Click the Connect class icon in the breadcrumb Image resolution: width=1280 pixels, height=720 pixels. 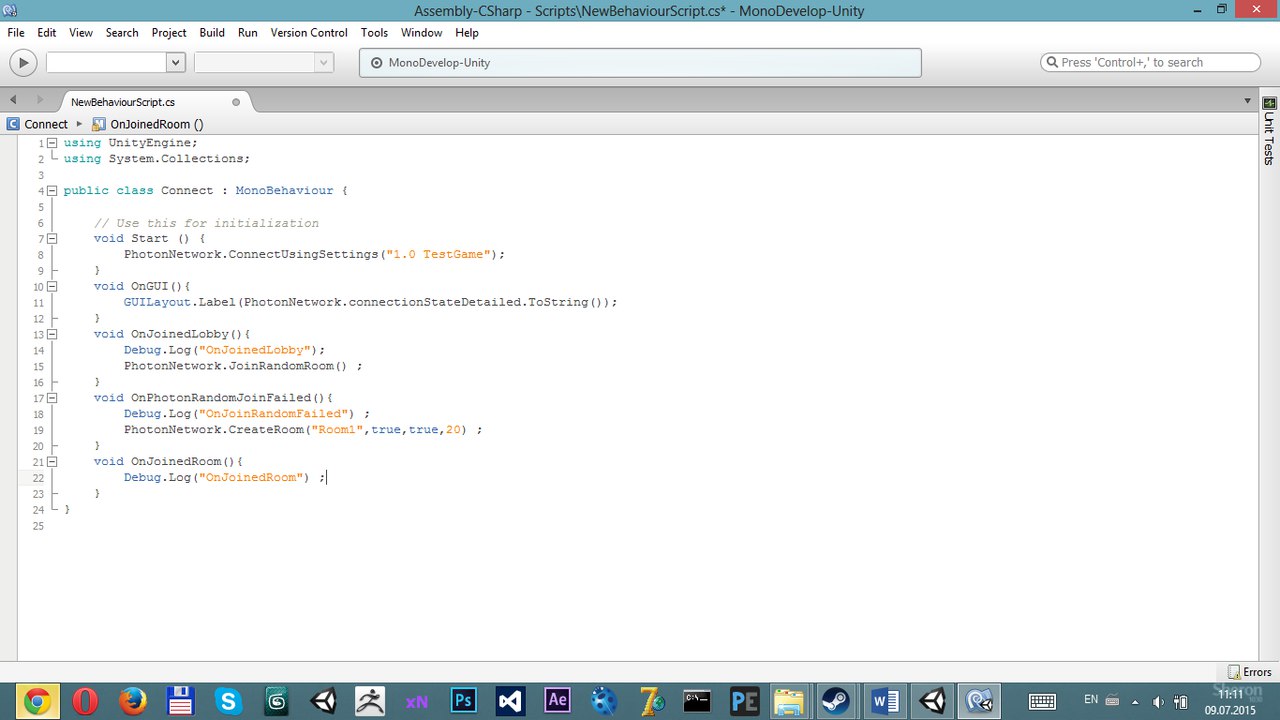point(13,124)
